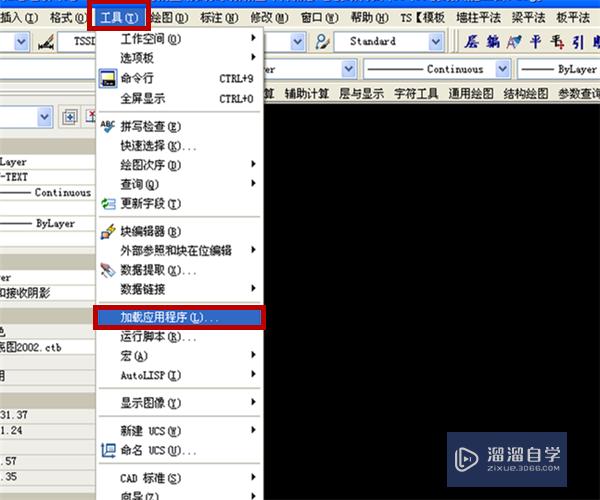Viewport: 600px width, 500px height.
Task: Click the 命令行 window icon
Action: tap(108, 78)
